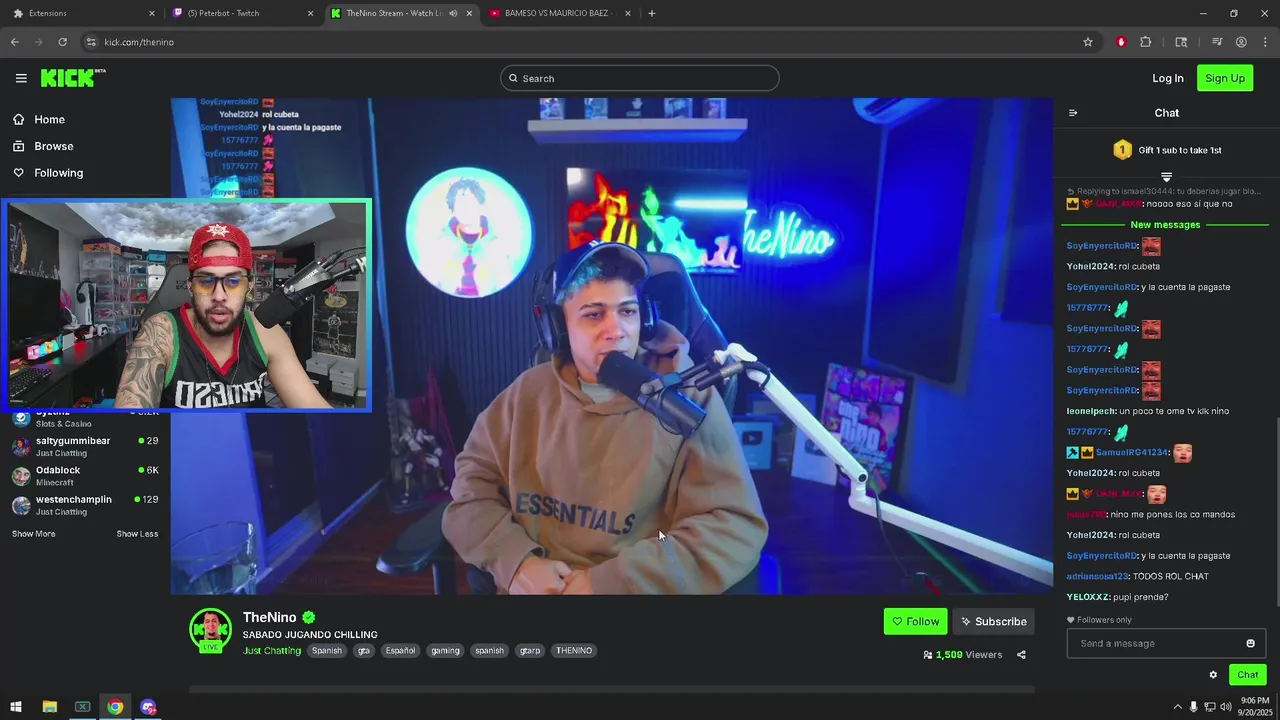1280x720 pixels.
Task: Open the hamburger sidebar menu
Action: pyautogui.click(x=21, y=78)
